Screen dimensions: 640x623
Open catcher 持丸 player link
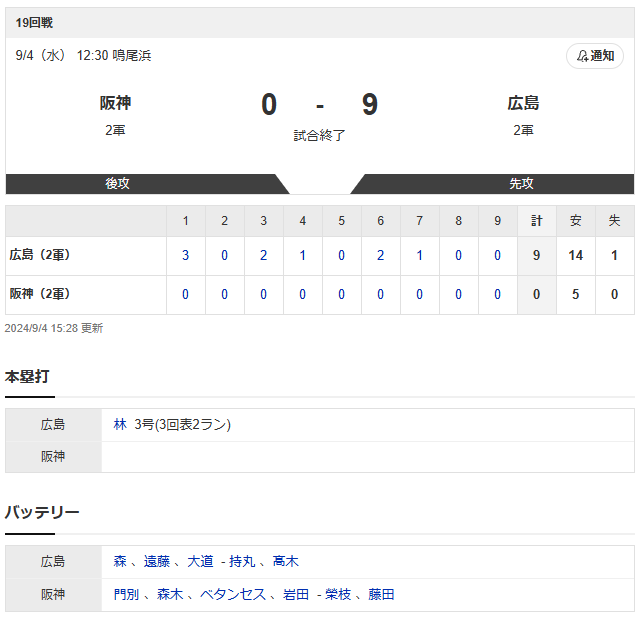point(242,561)
